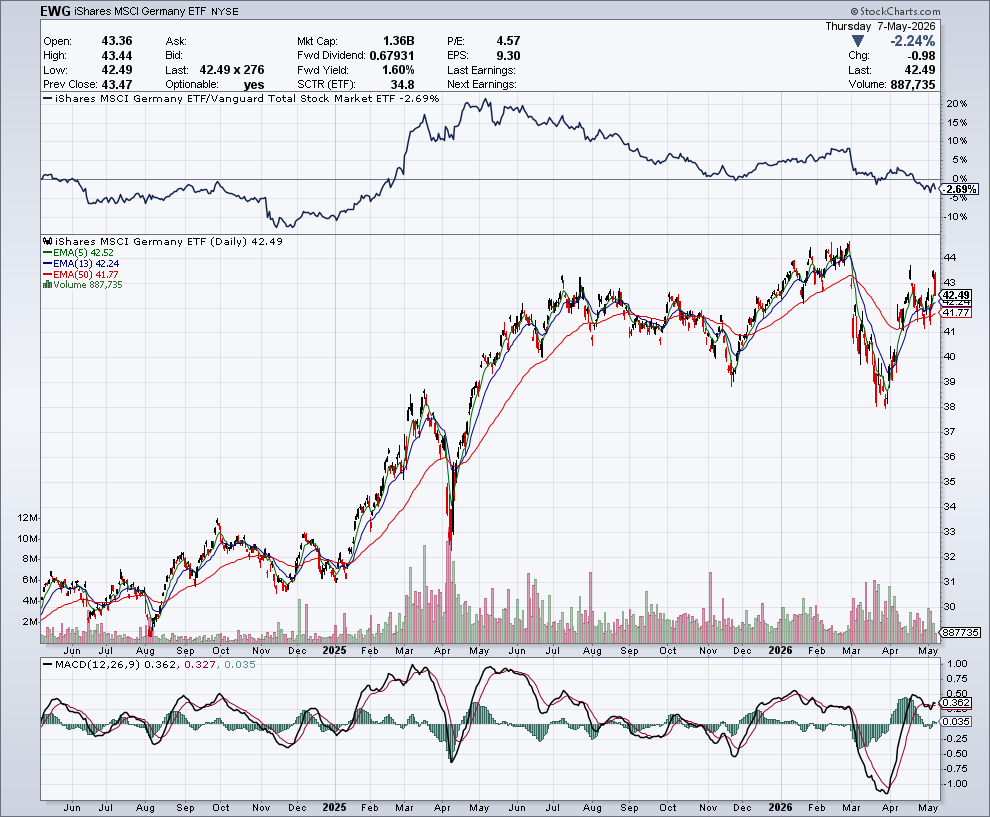990x817 pixels.
Task: Click the Fwd Dividend value 0.67931
Action: pos(392,56)
